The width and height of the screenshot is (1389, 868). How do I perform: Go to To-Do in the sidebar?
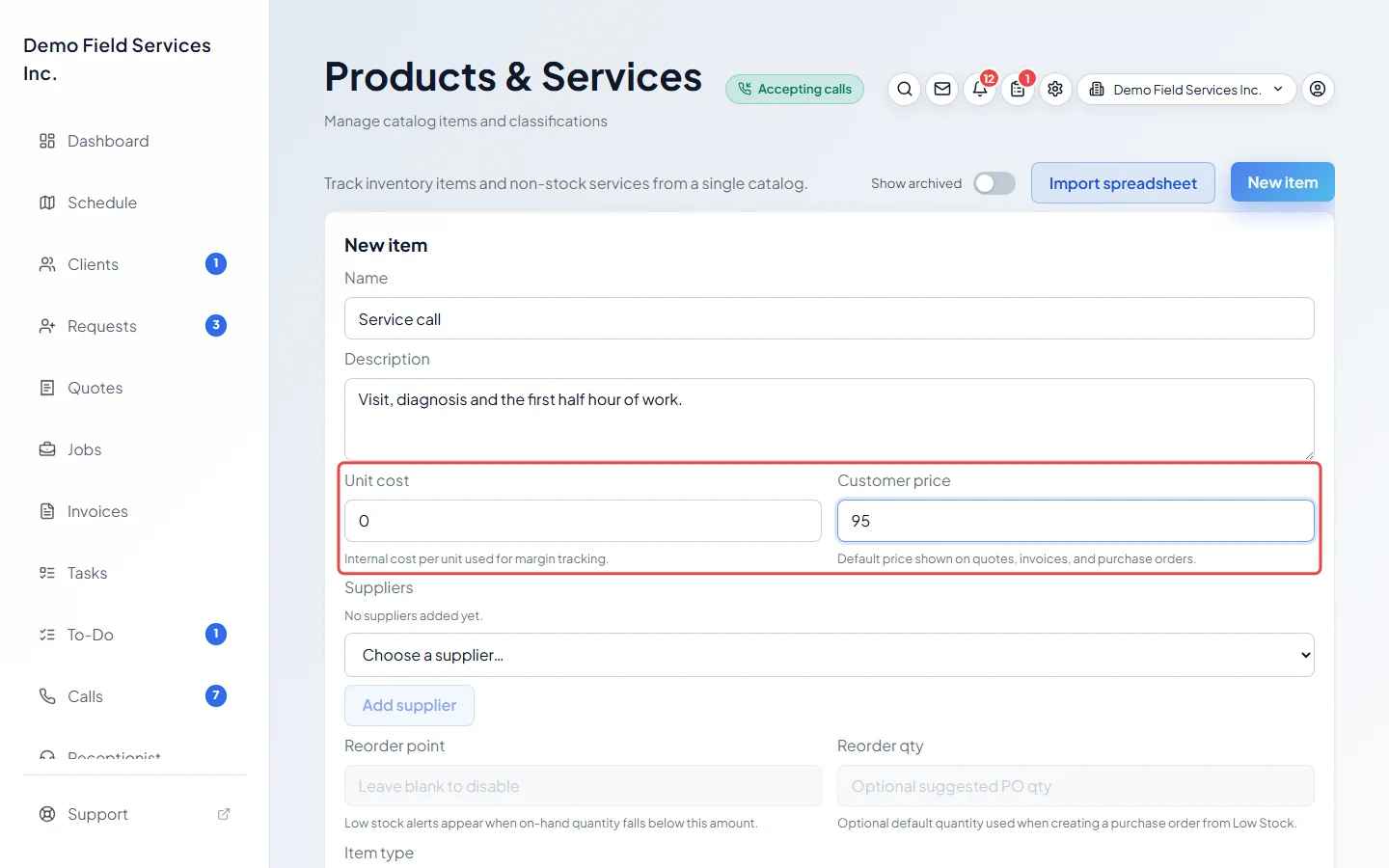coord(91,635)
